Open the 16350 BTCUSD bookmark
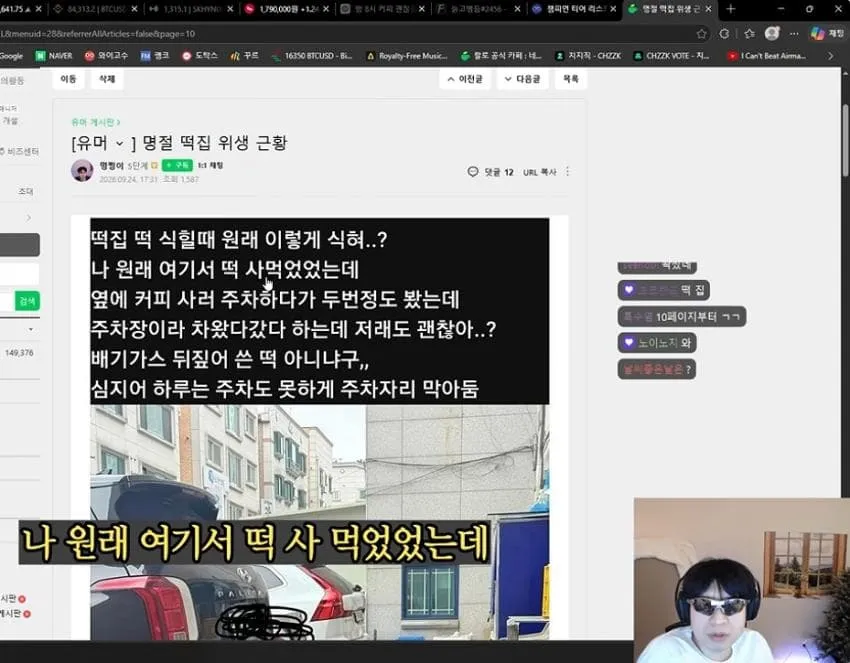 click(312, 56)
